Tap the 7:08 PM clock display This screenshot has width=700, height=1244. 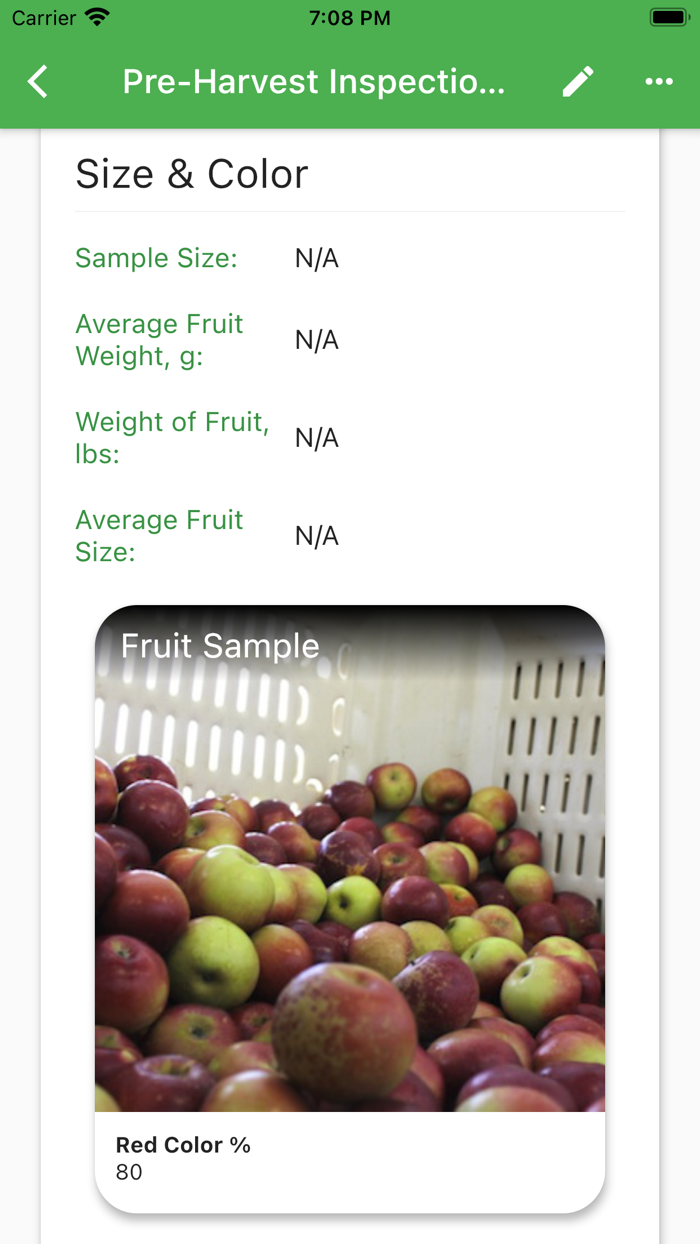coord(349,16)
